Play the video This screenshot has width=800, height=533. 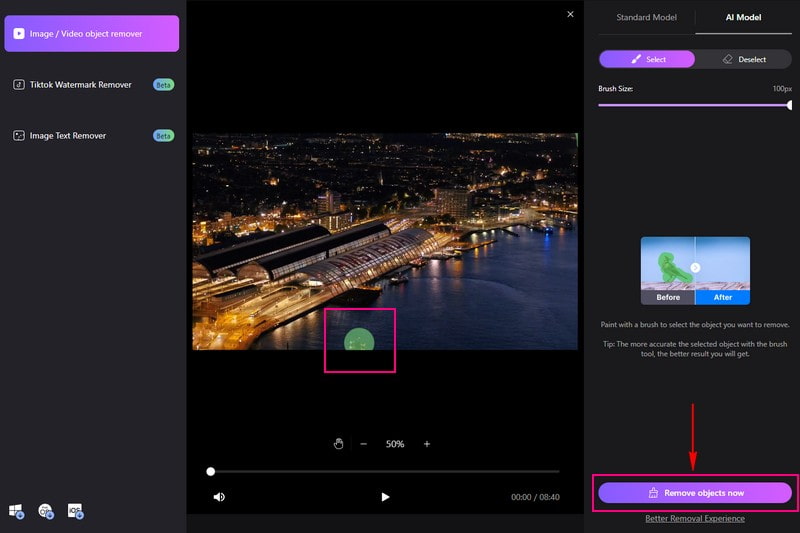pyautogui.click(x=385, y=497)
